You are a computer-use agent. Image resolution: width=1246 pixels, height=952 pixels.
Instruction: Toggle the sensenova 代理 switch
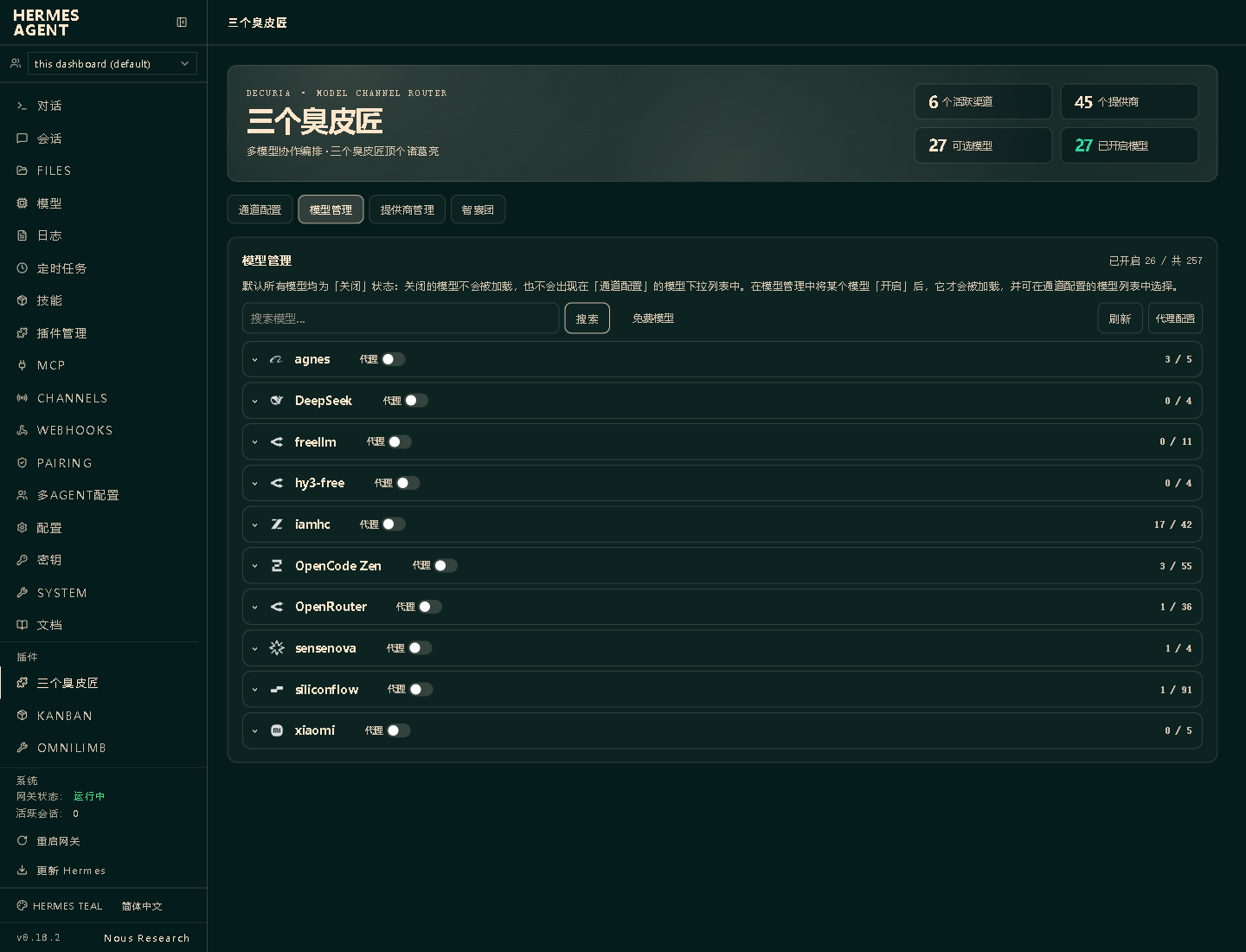click(x=421, y=648)
